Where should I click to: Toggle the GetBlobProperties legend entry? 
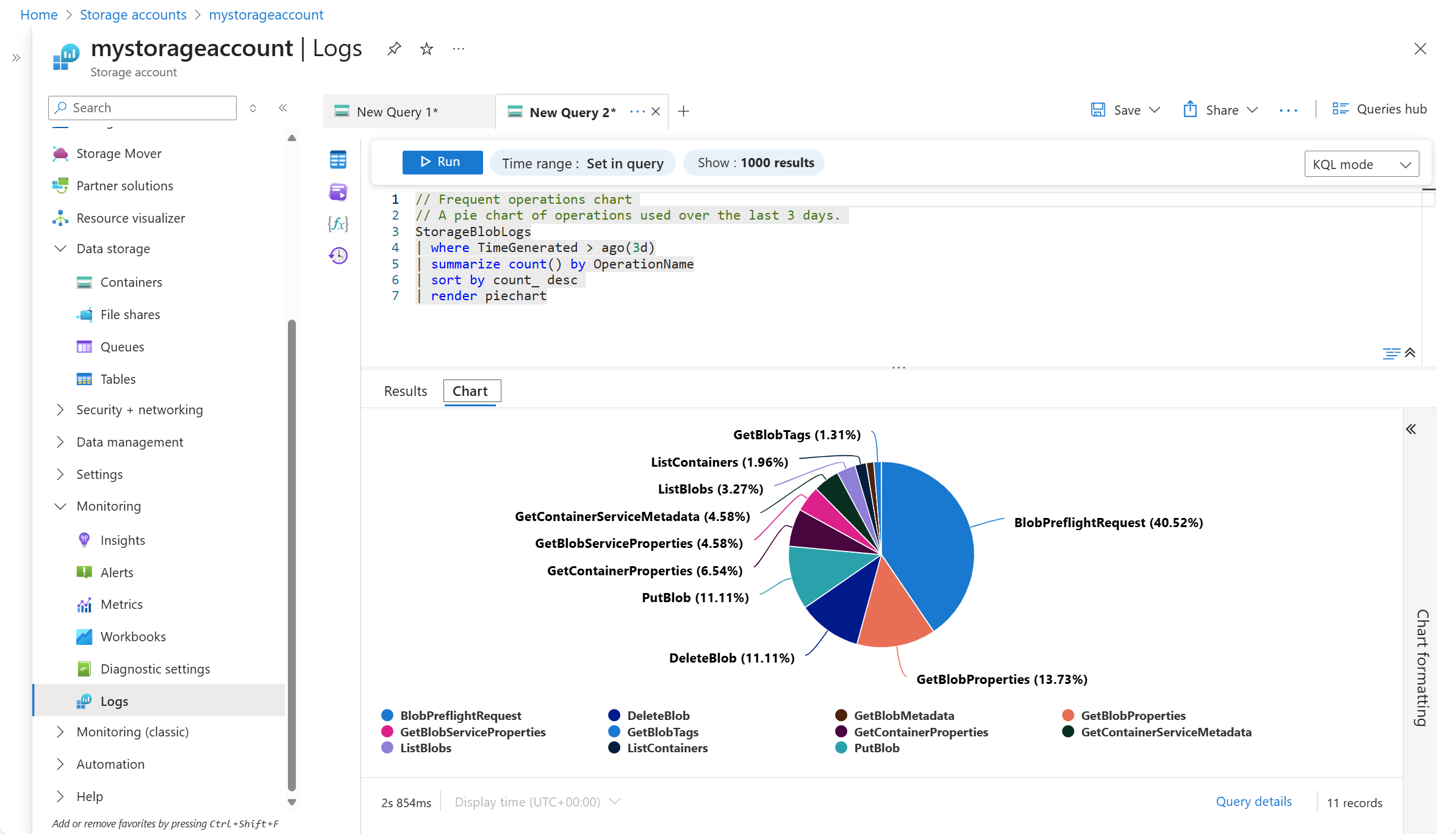[1124, 716]
